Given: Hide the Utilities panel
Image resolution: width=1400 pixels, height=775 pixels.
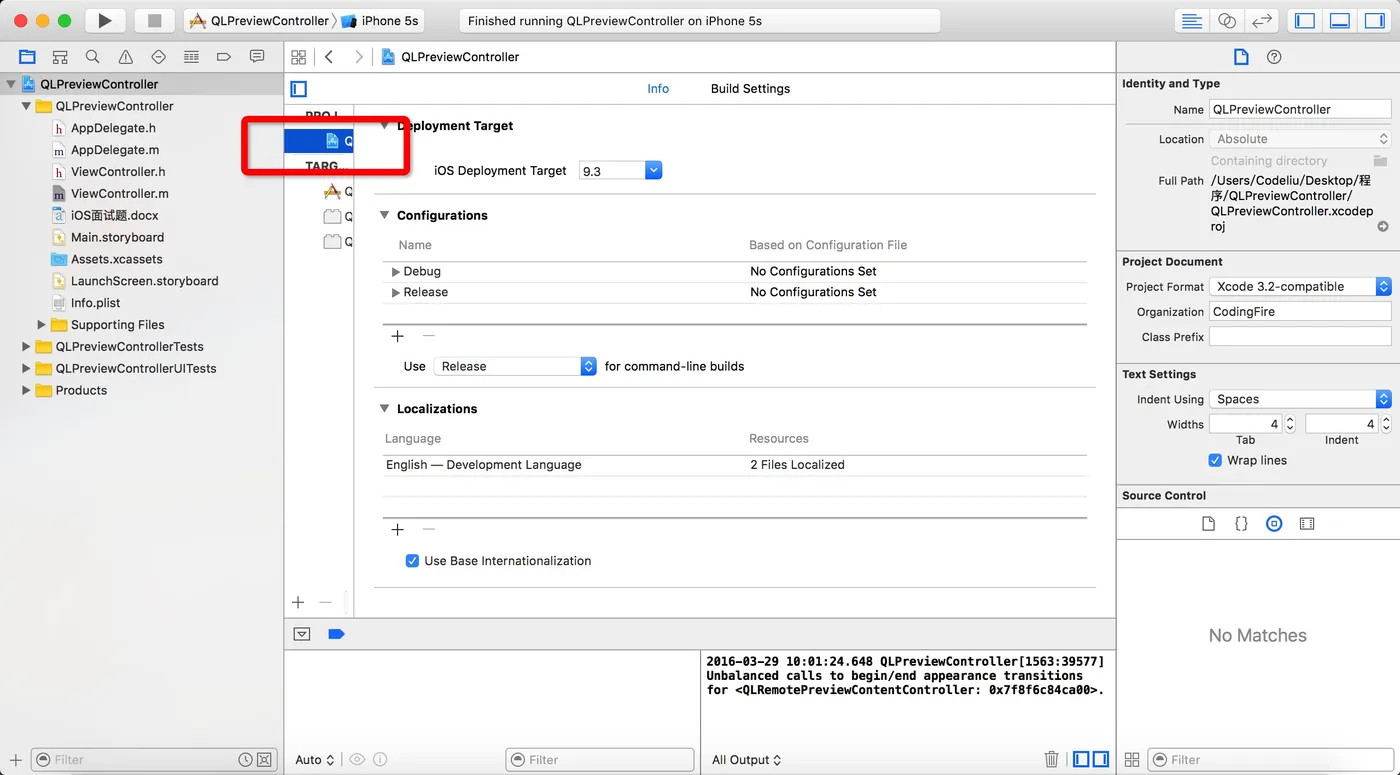Looking at the screenshot, I should pyautogui.click(x=1375, y=20).
